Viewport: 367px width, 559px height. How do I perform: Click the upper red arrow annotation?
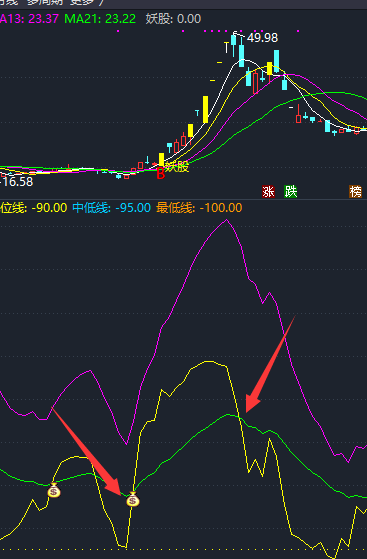pyautogui.click(x=270, y=364)
